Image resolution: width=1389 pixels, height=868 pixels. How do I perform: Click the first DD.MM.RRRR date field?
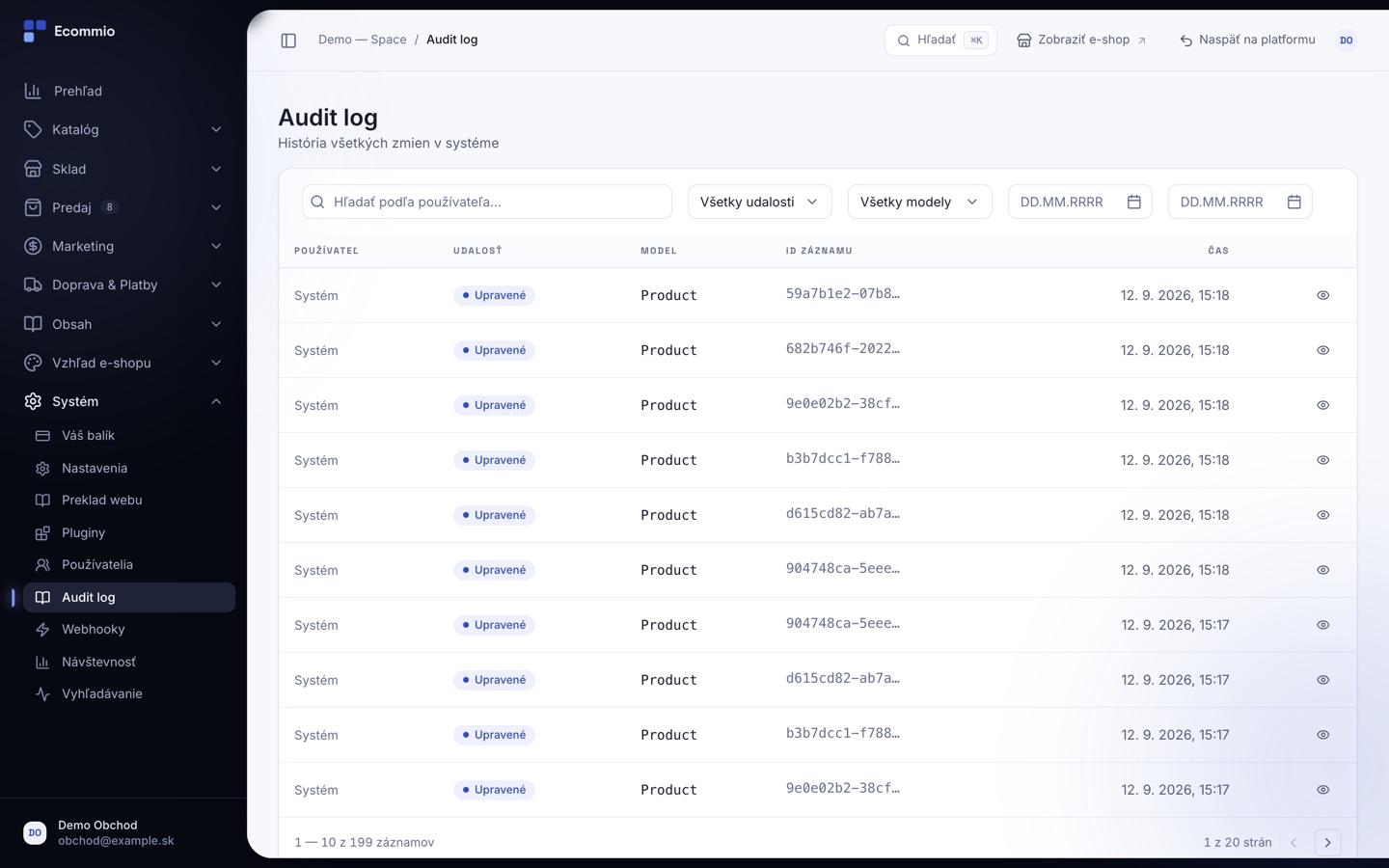(x=1080, y=202)
